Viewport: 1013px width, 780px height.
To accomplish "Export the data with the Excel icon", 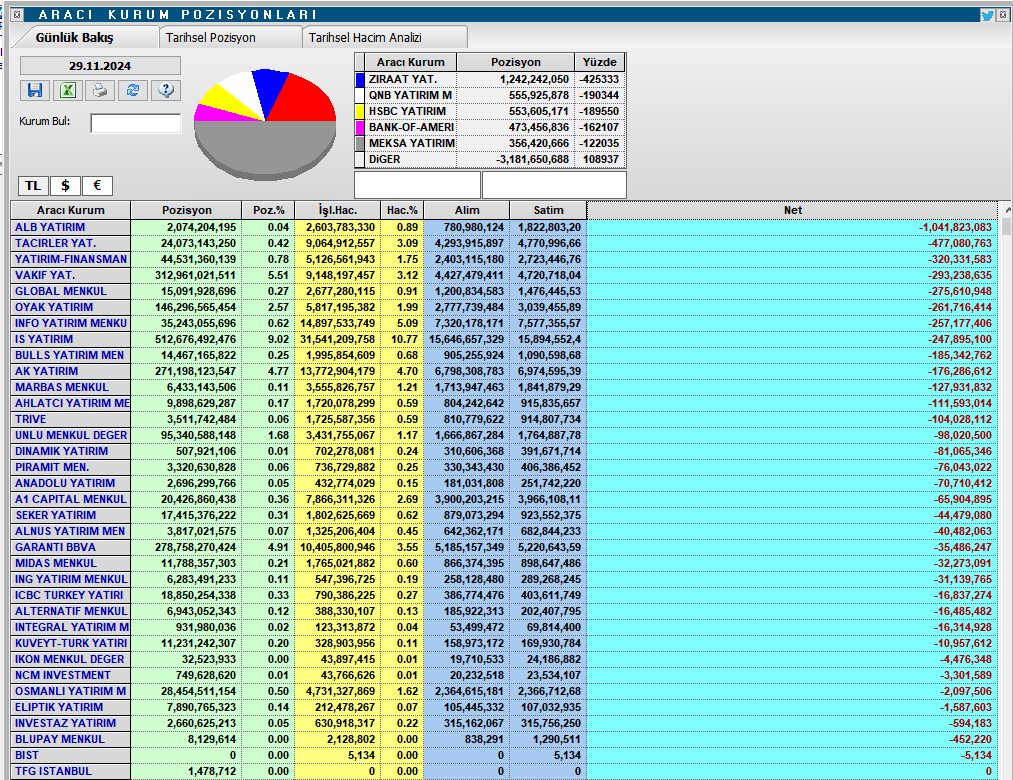I will click(x=67, y=90).
